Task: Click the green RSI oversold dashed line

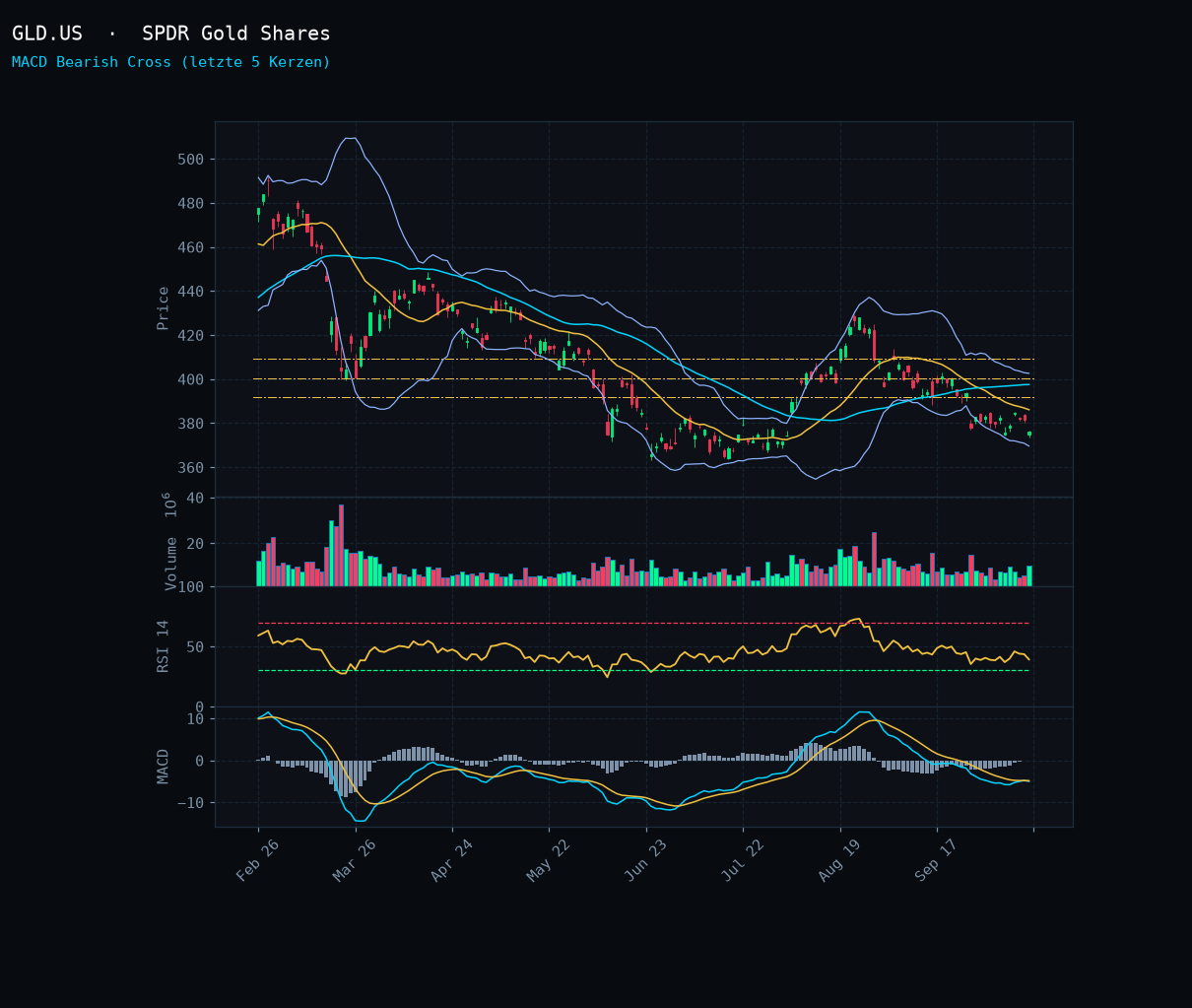Action: 643,671
